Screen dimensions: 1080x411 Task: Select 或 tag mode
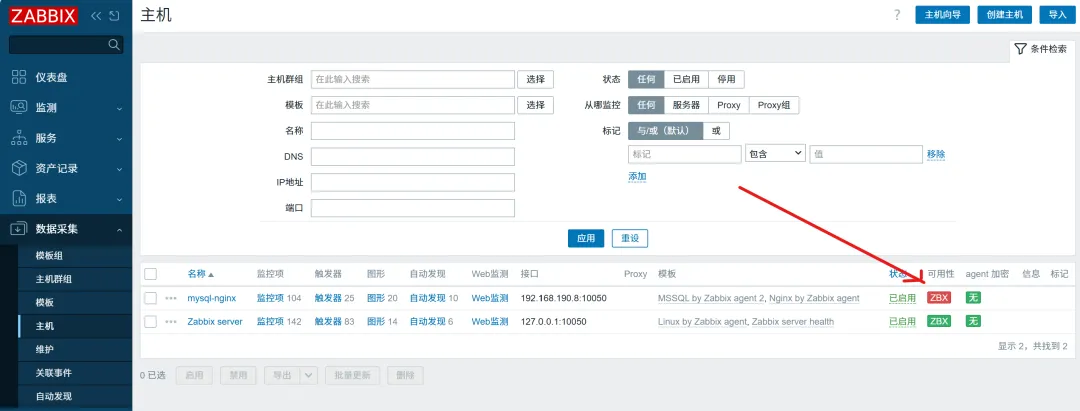tap(716, 131)
